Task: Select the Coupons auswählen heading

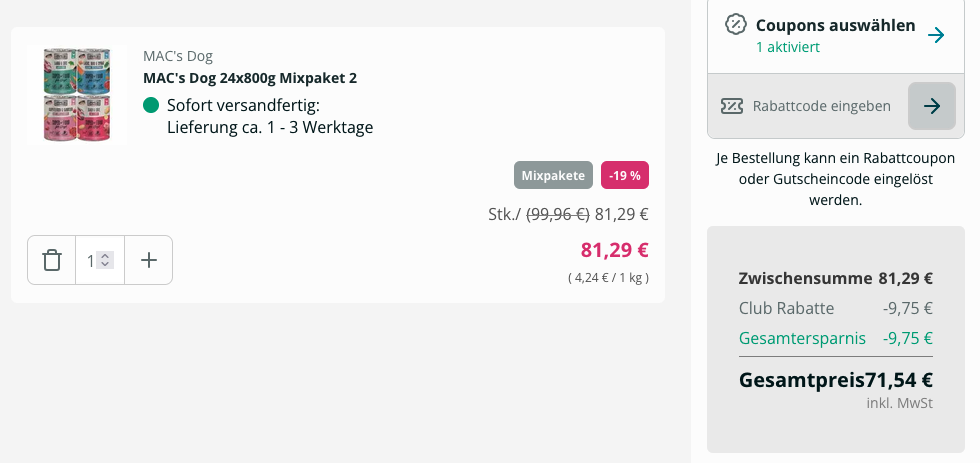Action: [x=836, y=26]
